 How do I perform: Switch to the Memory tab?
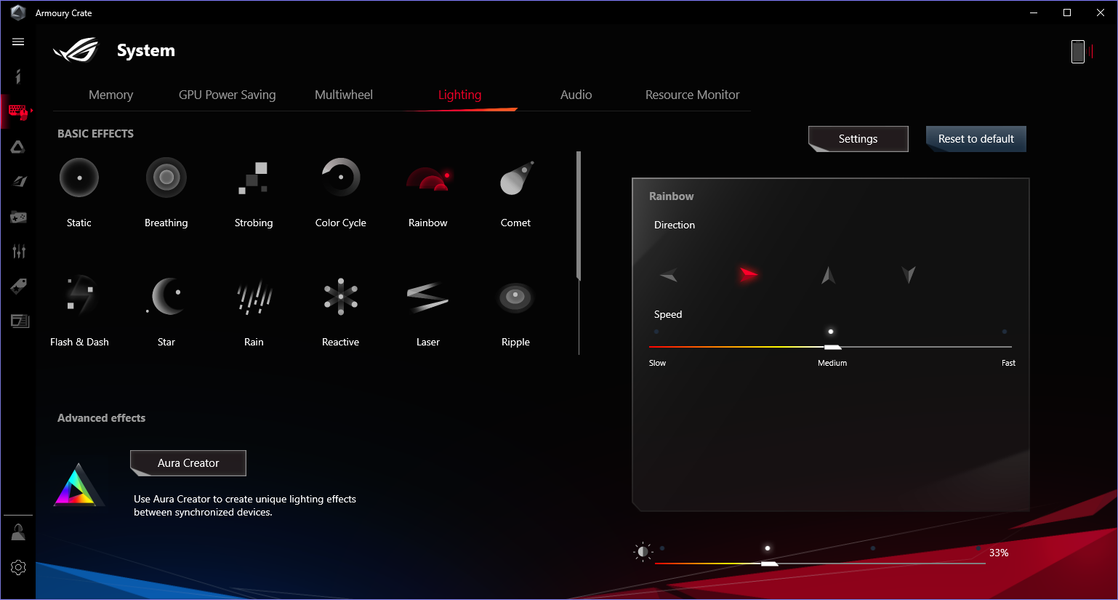(x=111, y=95)
